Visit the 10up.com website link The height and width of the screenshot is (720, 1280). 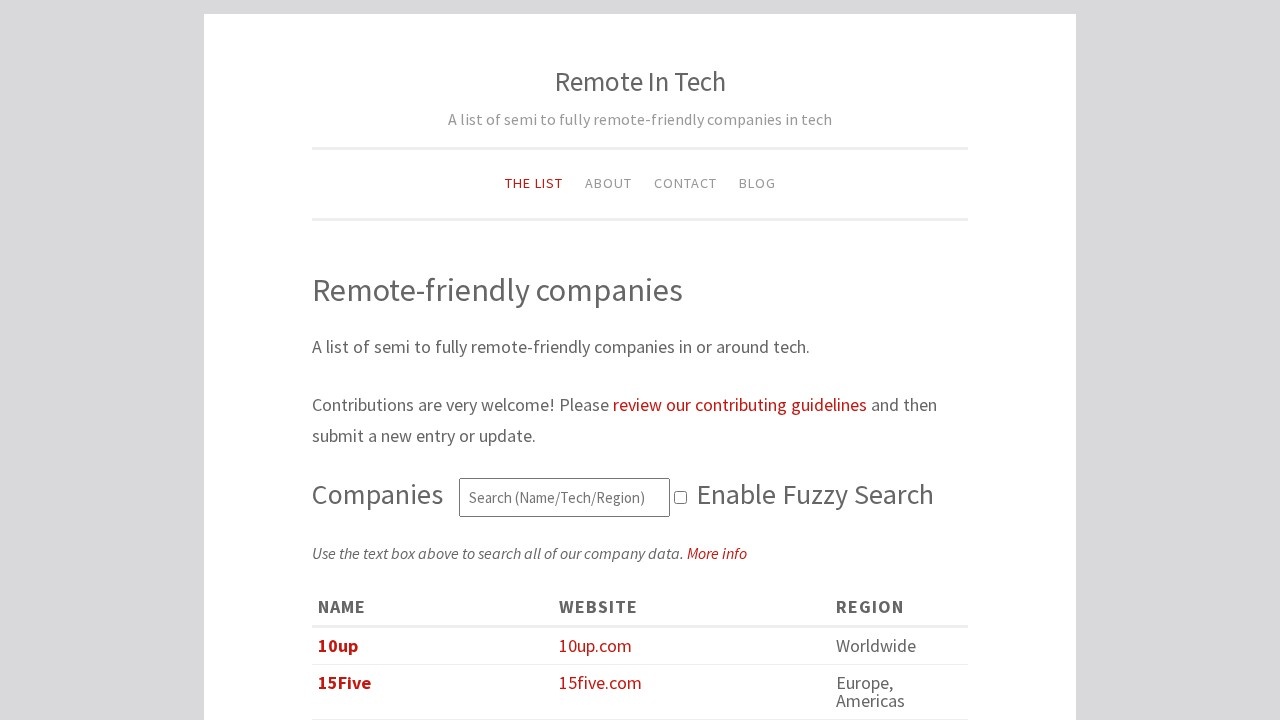point(594,646)
